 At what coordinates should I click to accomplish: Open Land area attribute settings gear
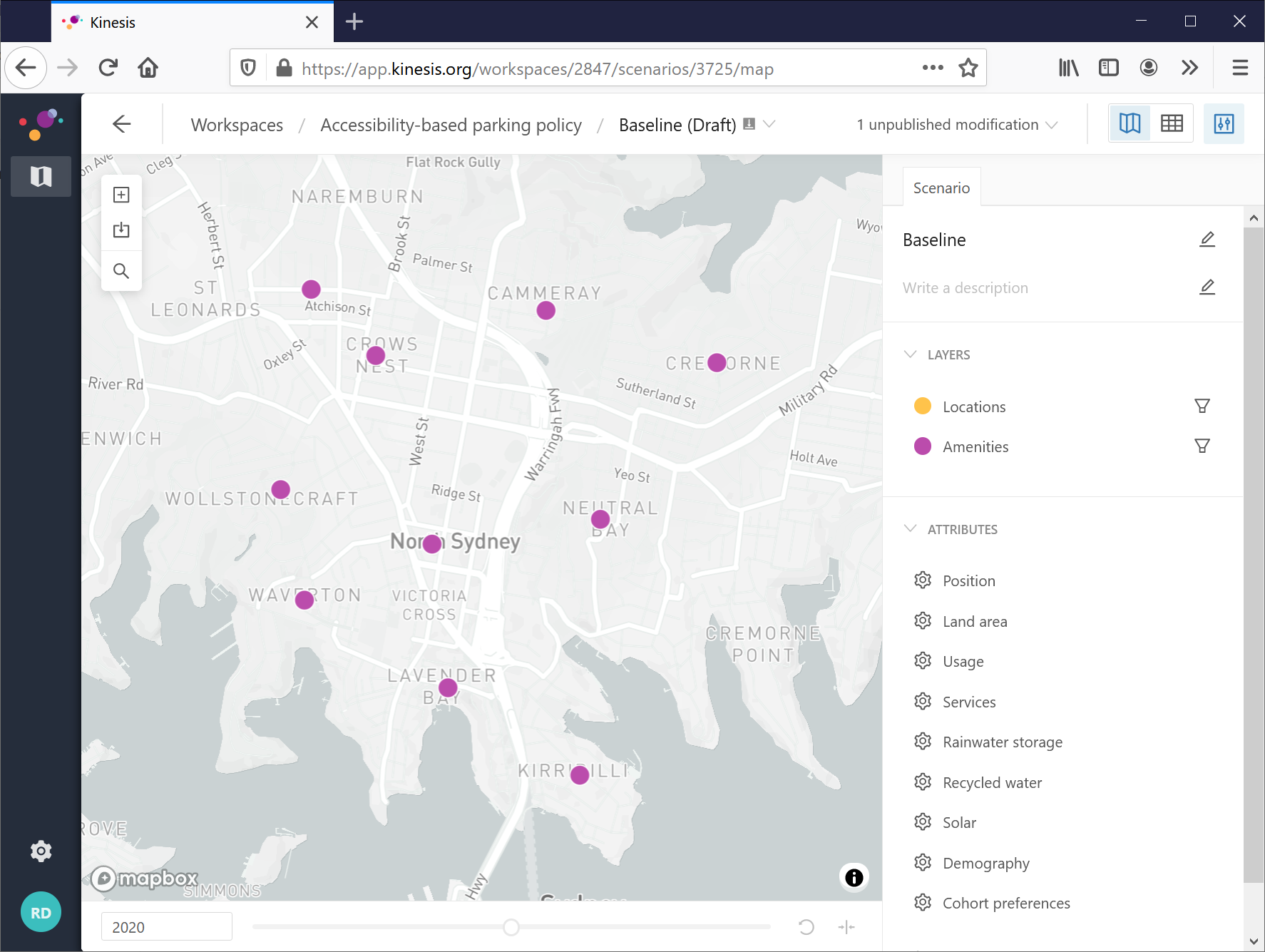(923, 620)
